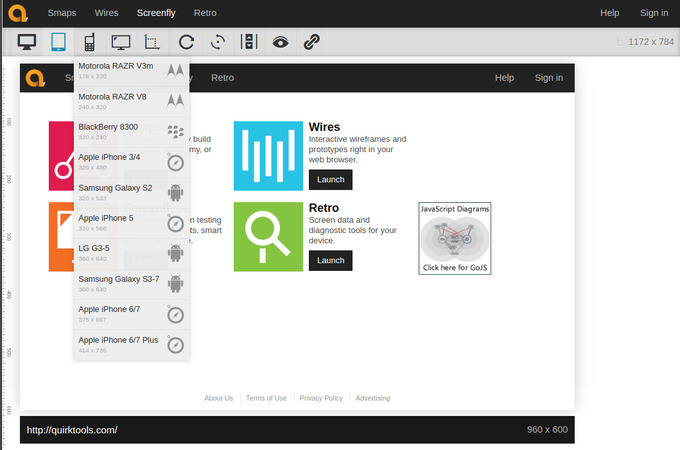Open Retro in the top navigation
Viewport: 680px width, 450px height.
(x=205, y=13)
